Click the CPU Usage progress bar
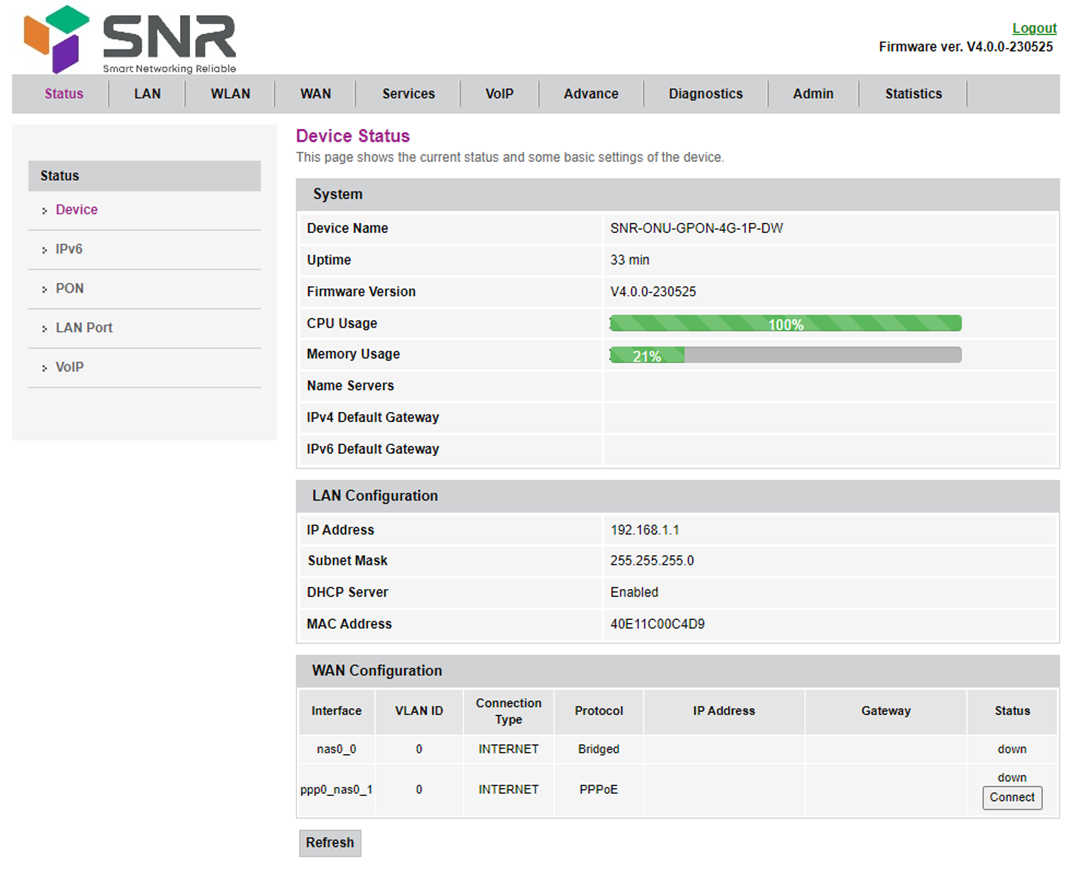1070x880 pixels. tap(785, 323)
